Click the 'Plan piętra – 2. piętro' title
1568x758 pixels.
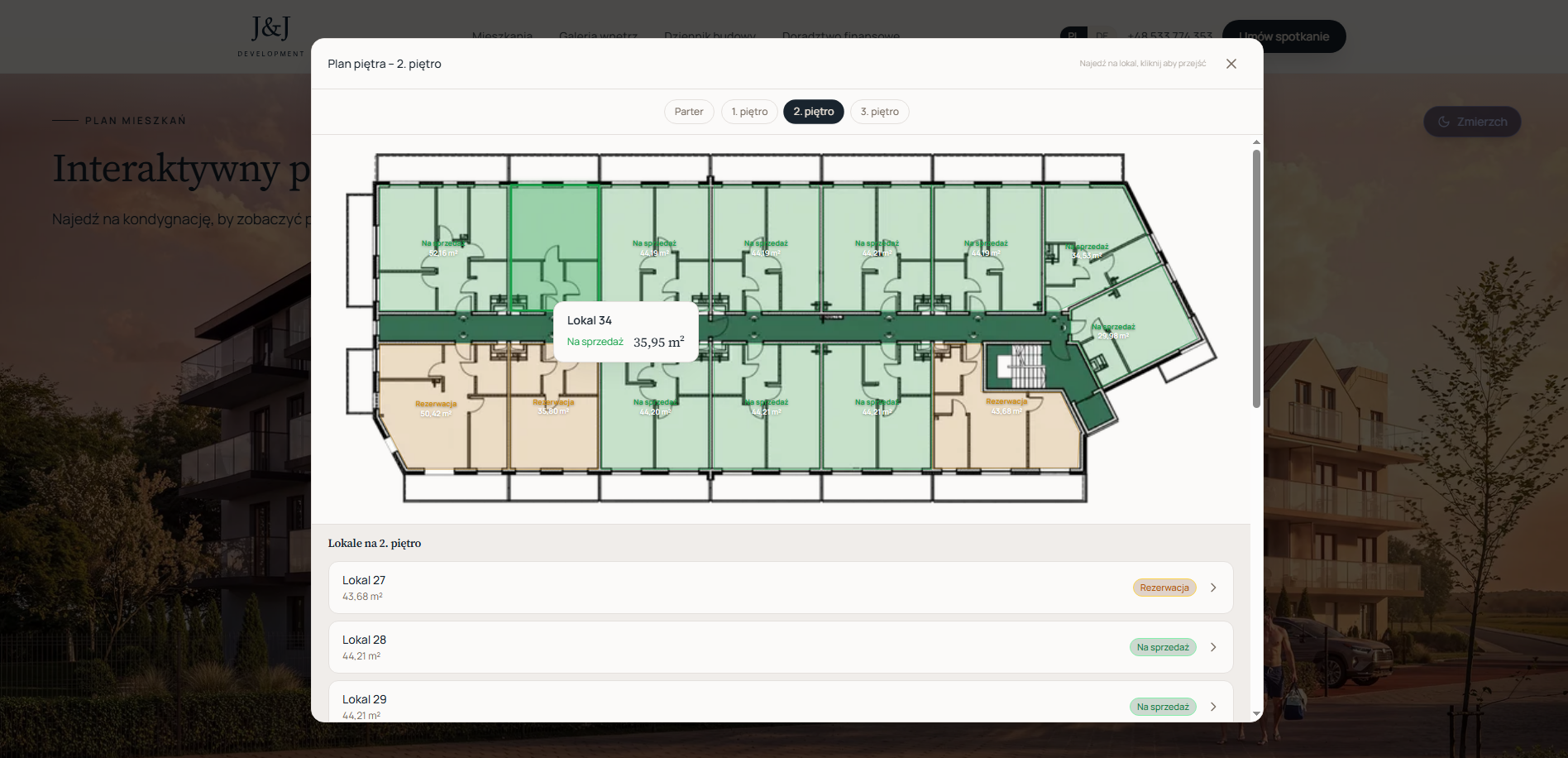click(385, 64)
